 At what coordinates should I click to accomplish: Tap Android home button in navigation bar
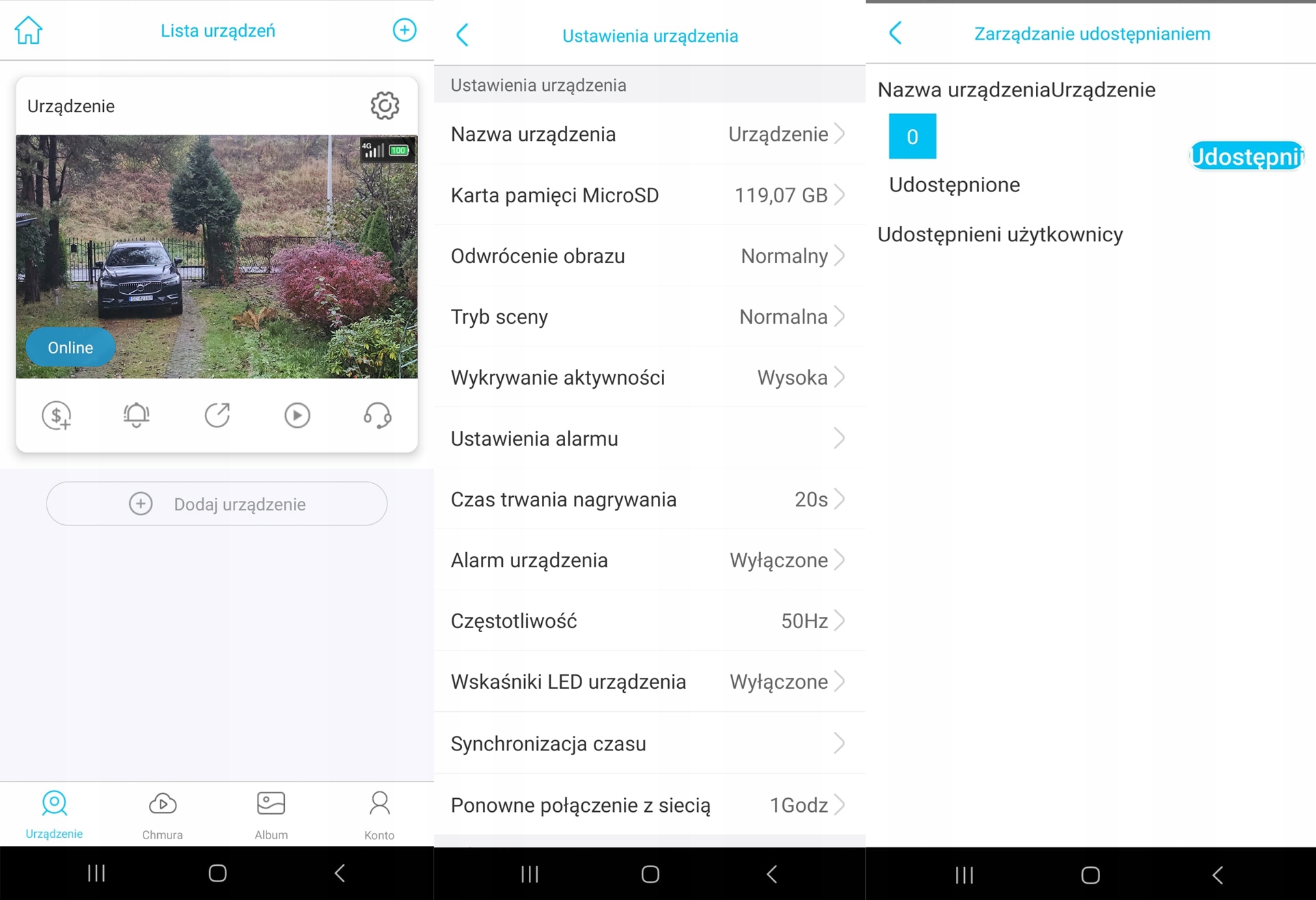[x=217, y=873]
